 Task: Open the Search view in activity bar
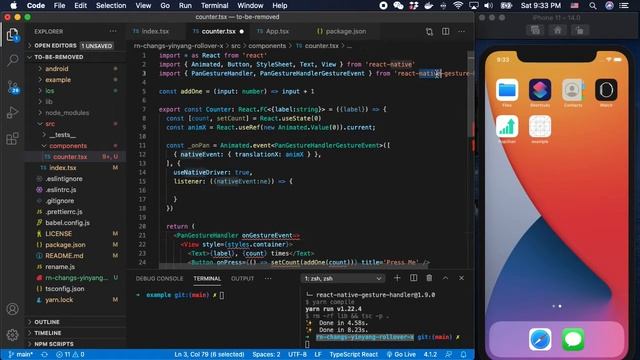click(13, 60)
